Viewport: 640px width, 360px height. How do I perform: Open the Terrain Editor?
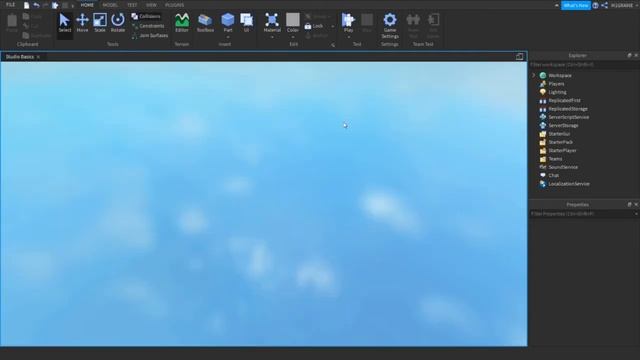point(182,23)
